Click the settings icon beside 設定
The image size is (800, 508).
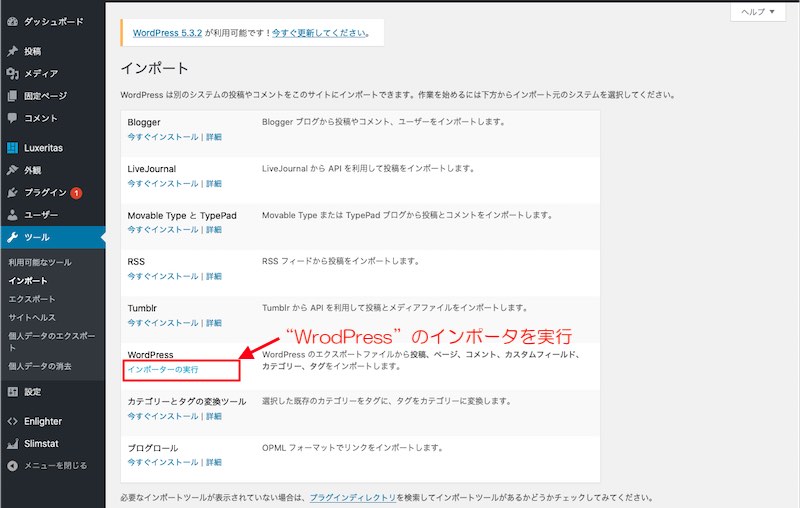(x=13, y=392)
